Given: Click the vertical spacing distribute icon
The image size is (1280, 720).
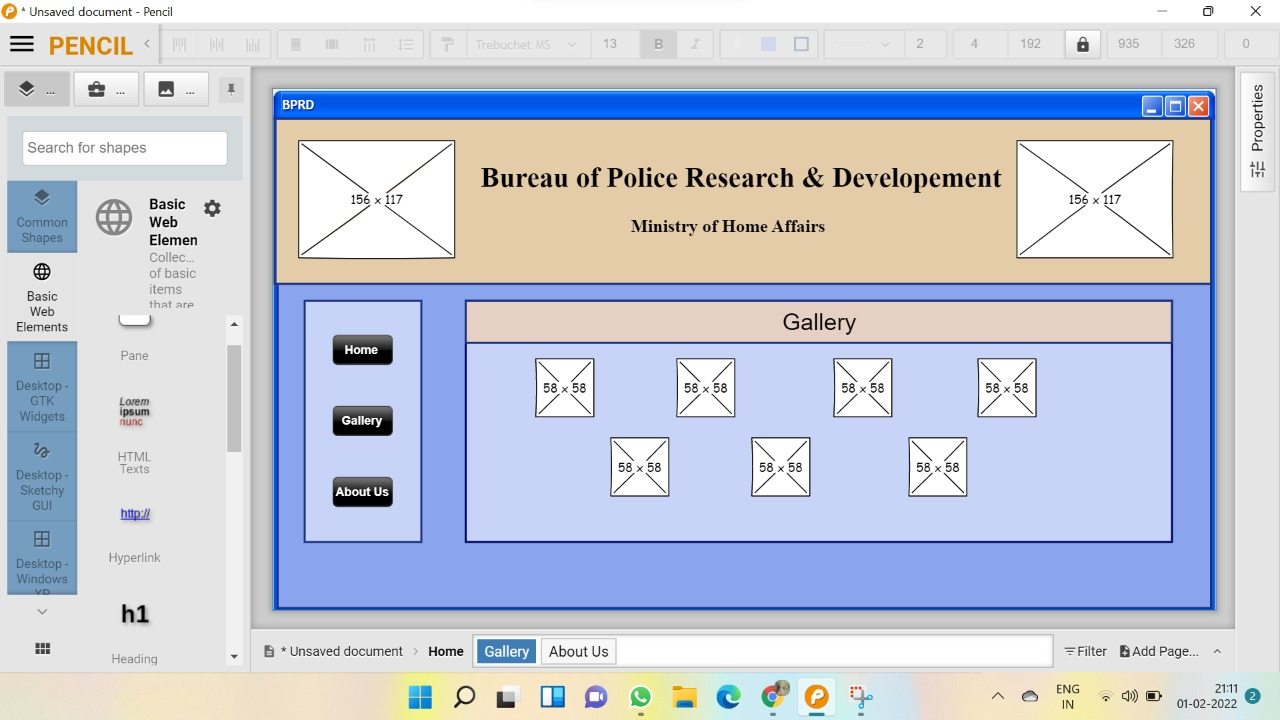Looking at the screenshot, I should (405, 44).
